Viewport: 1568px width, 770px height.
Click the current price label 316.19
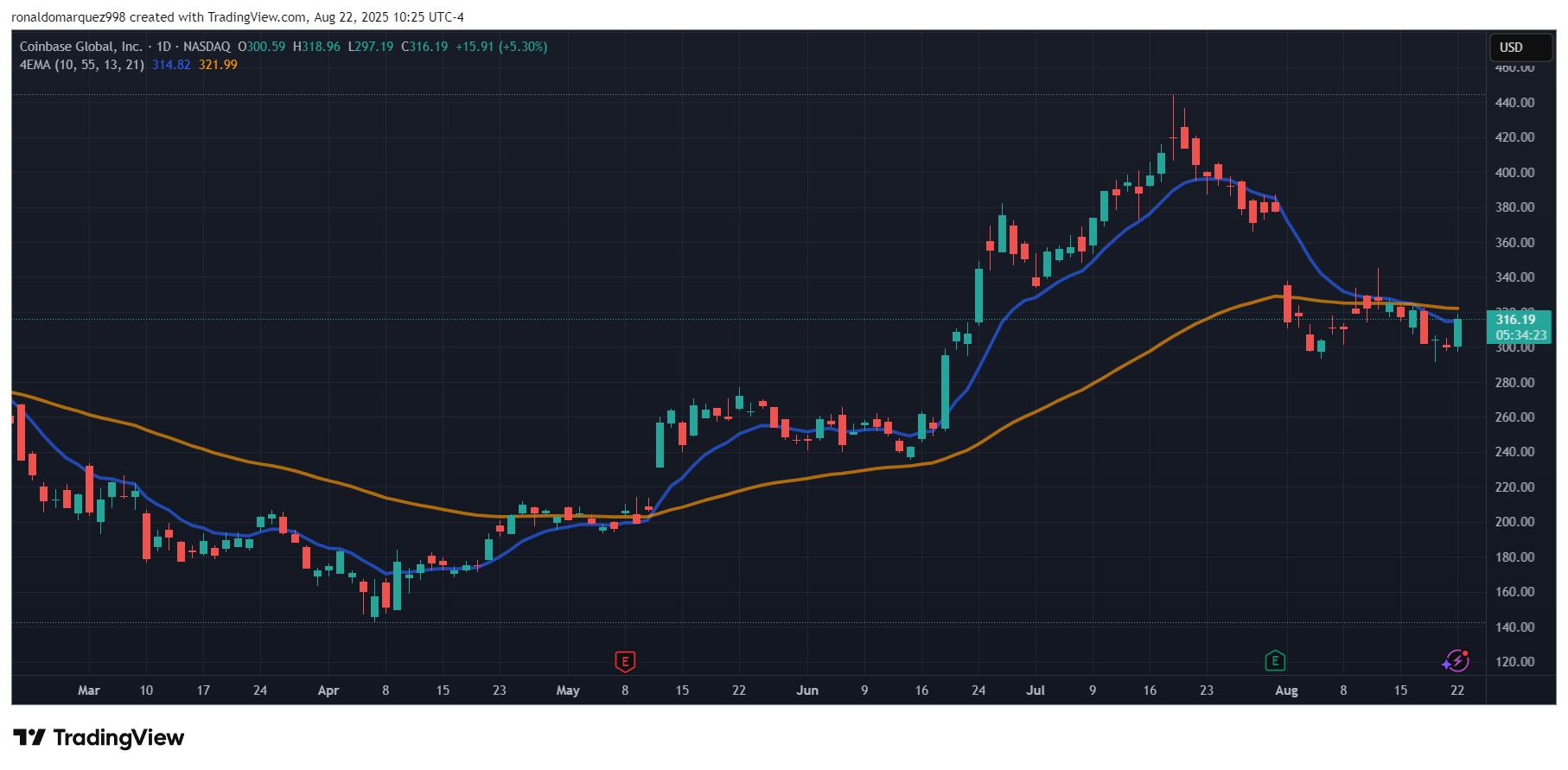(1515, 320)
